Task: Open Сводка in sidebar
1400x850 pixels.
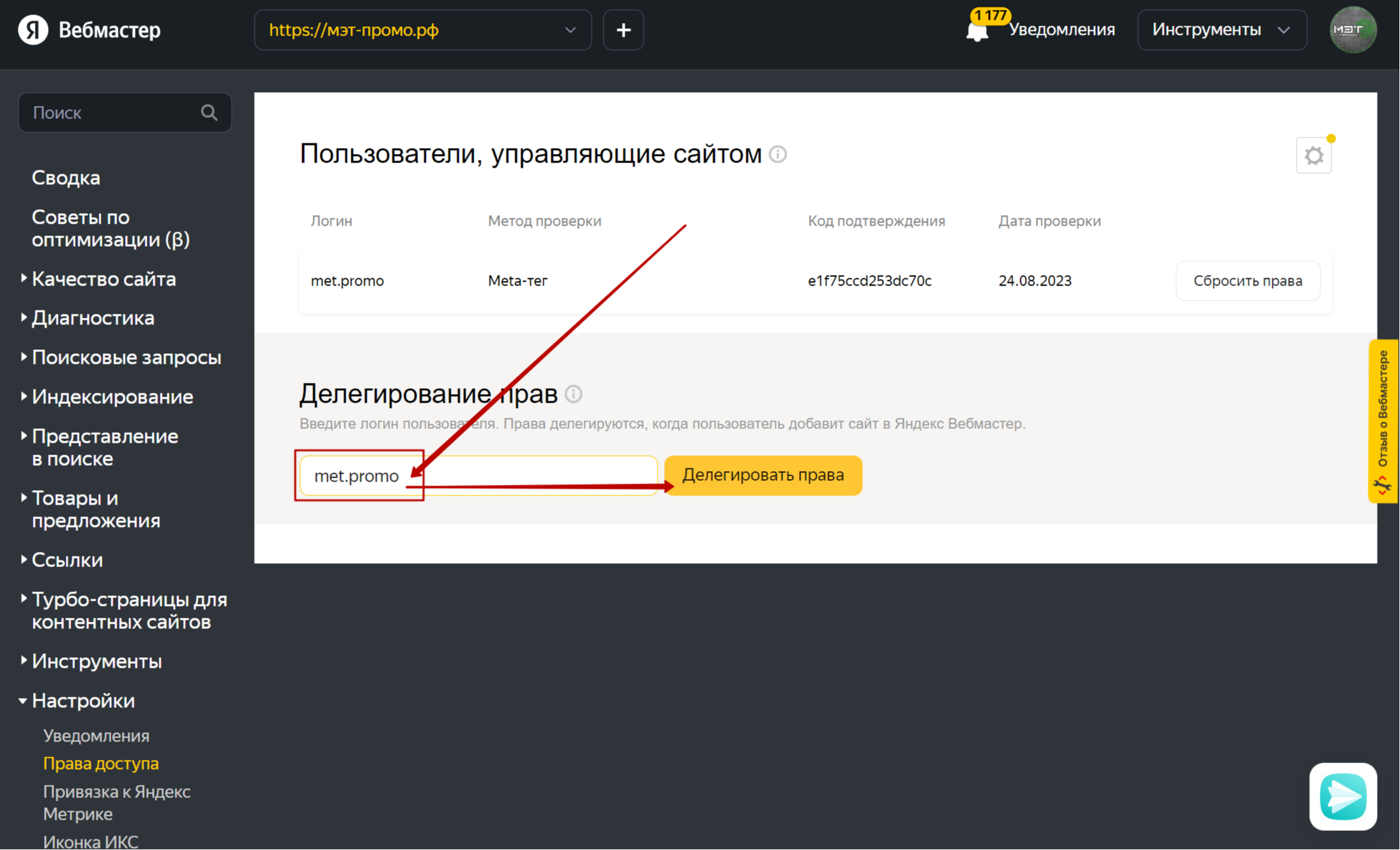Action: [66, 178]
